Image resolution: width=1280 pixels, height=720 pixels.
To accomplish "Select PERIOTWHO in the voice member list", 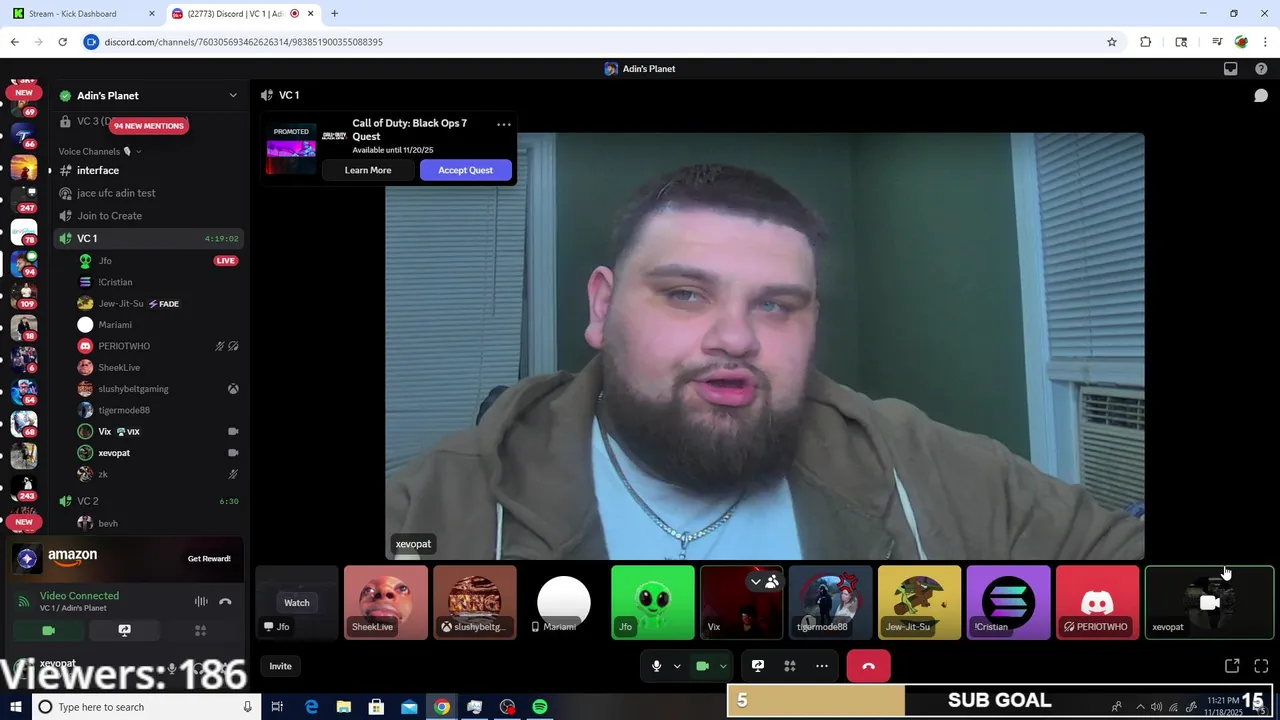I will (158, 346).
